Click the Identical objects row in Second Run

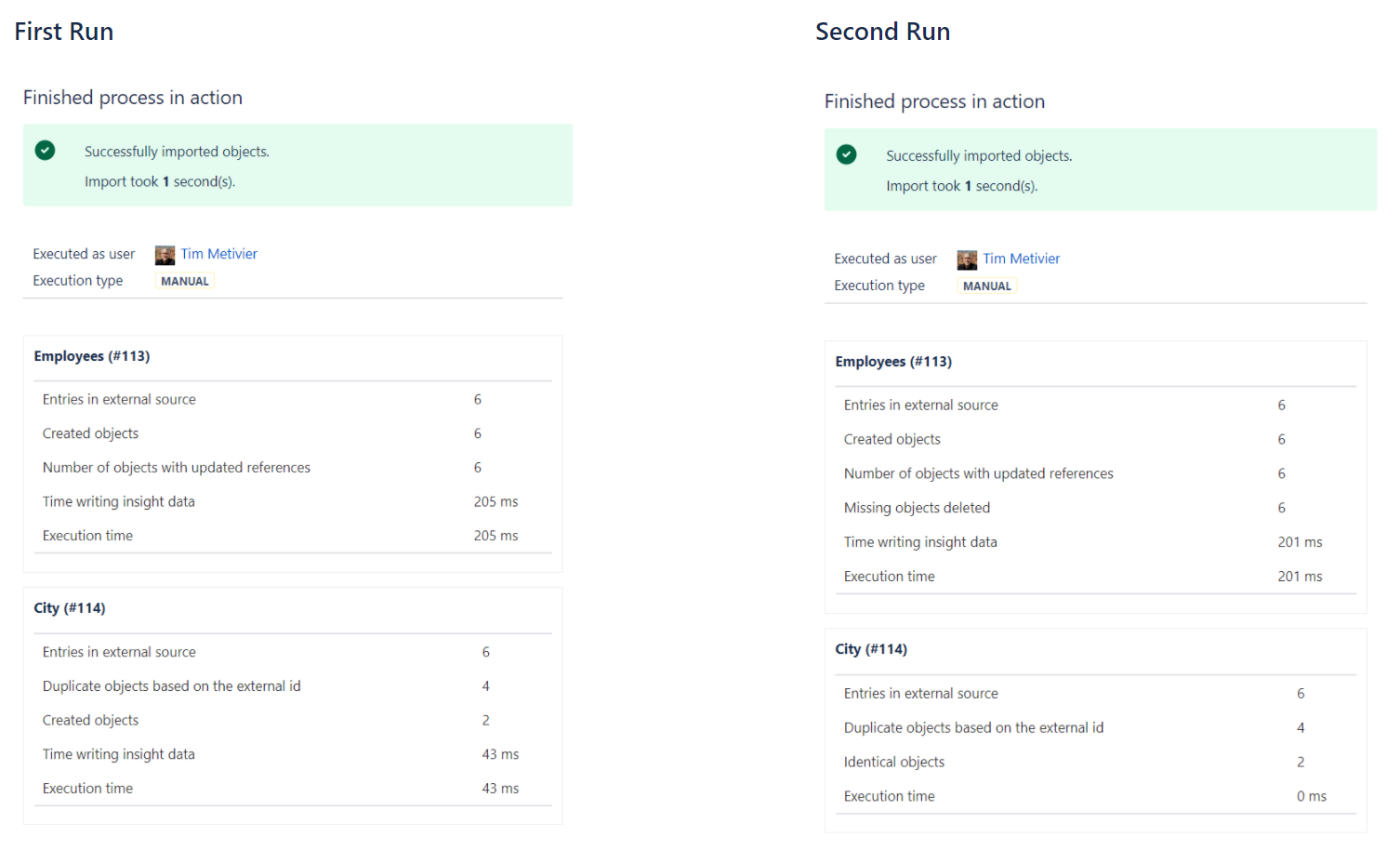[x=1095, y=762]
